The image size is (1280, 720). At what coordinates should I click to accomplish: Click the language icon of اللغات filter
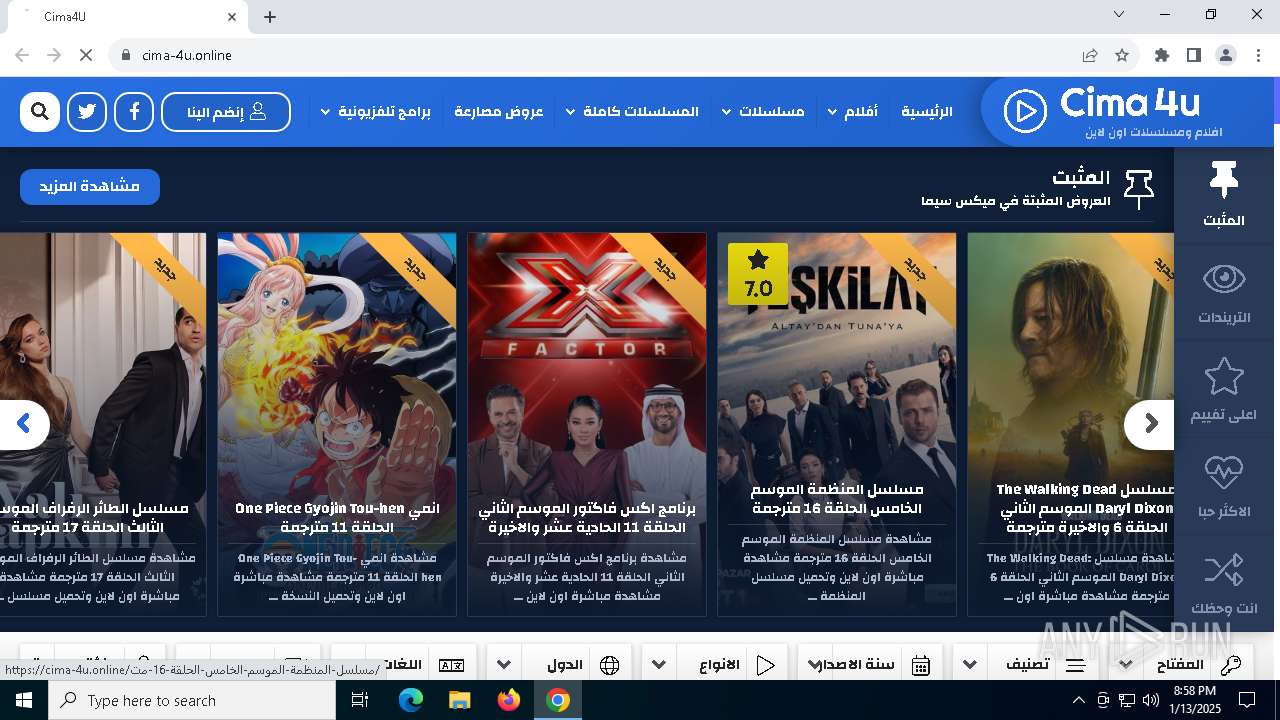[452, 665]
